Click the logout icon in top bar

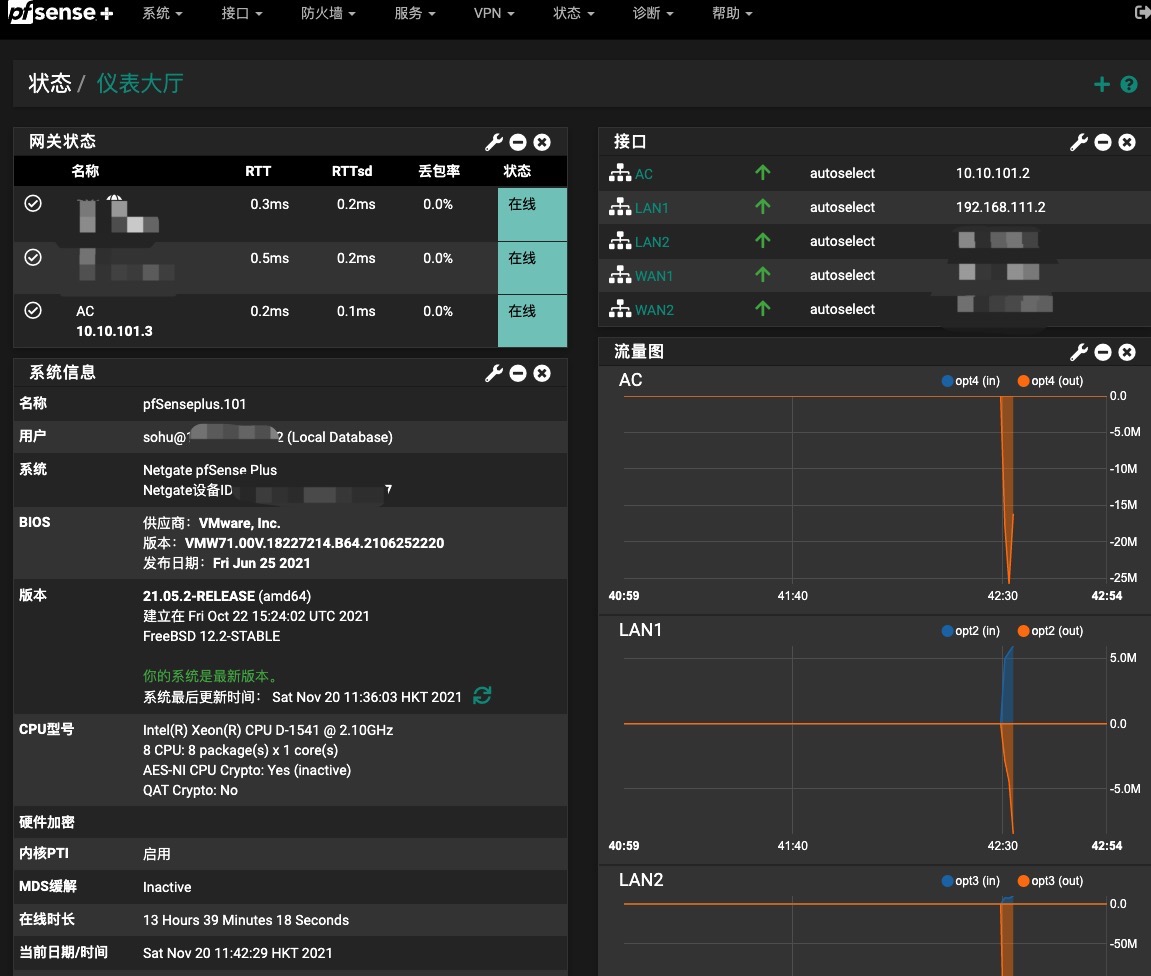[1142, 13]
